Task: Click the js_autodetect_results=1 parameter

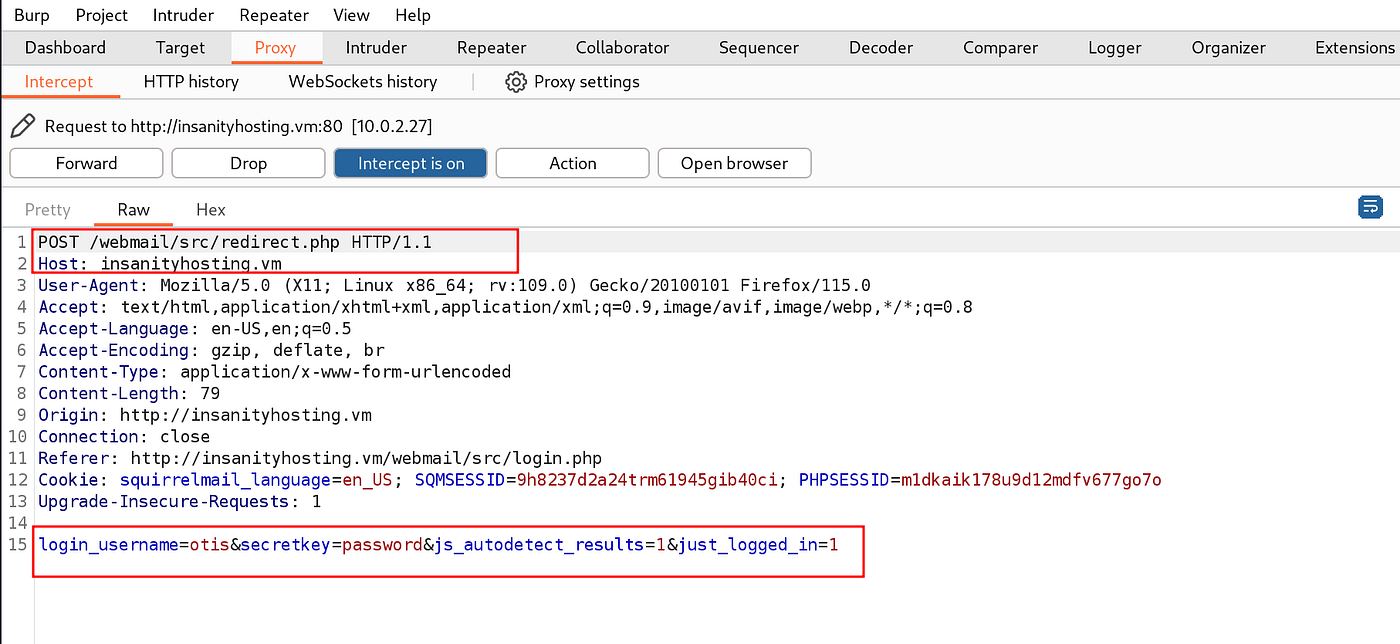Action: point(550,545)
